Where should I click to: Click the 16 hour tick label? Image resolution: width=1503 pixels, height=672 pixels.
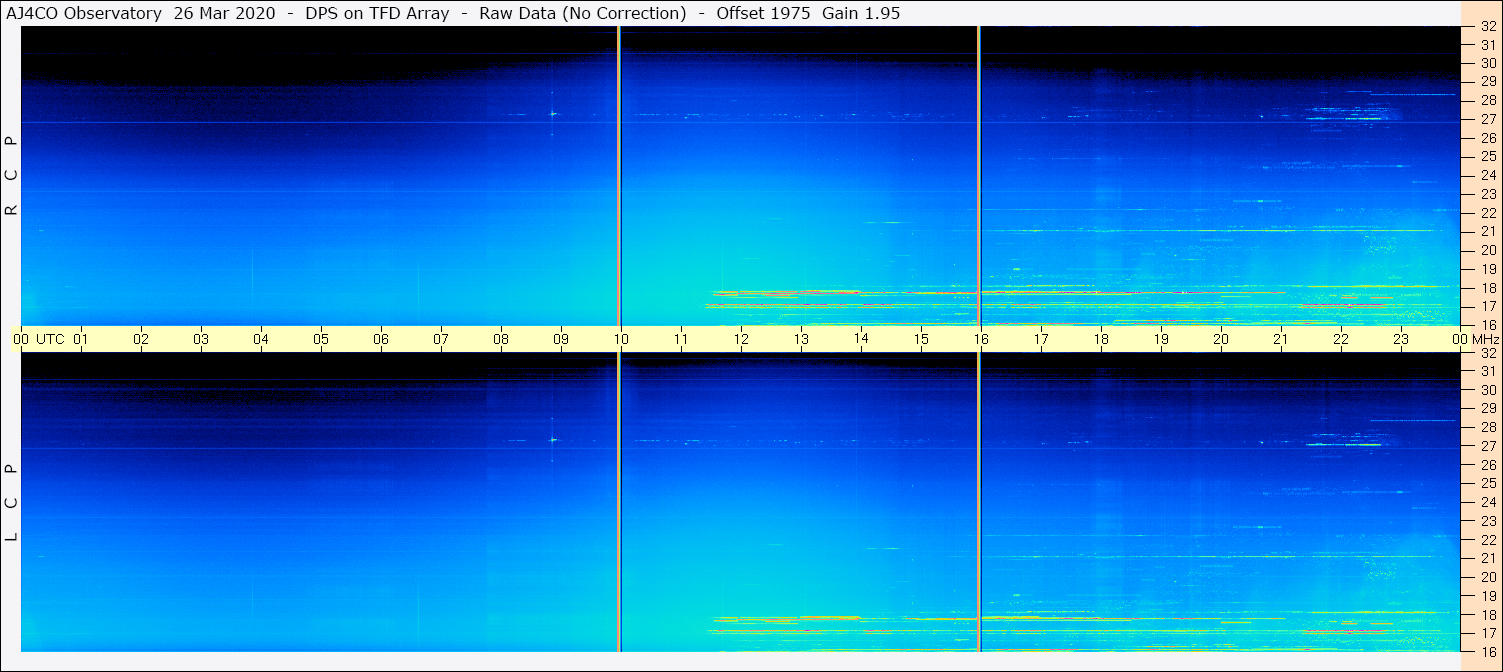(x=981, y=339)
